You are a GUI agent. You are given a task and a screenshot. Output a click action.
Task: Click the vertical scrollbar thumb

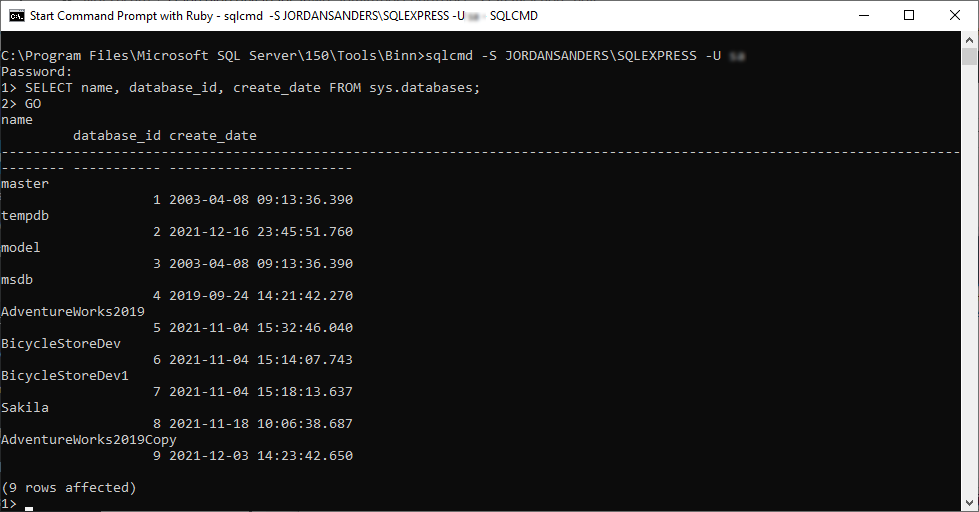click(x=969, y=57)
